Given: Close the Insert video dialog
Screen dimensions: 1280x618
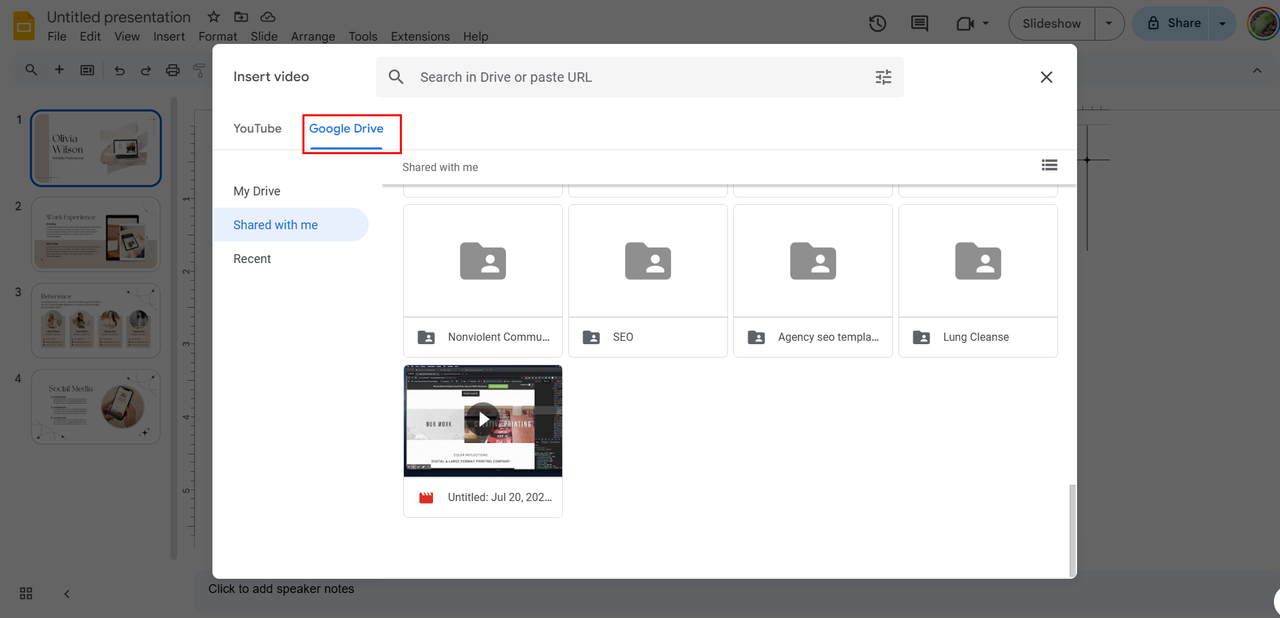Looking at the screenshot, I should 1046,77.
